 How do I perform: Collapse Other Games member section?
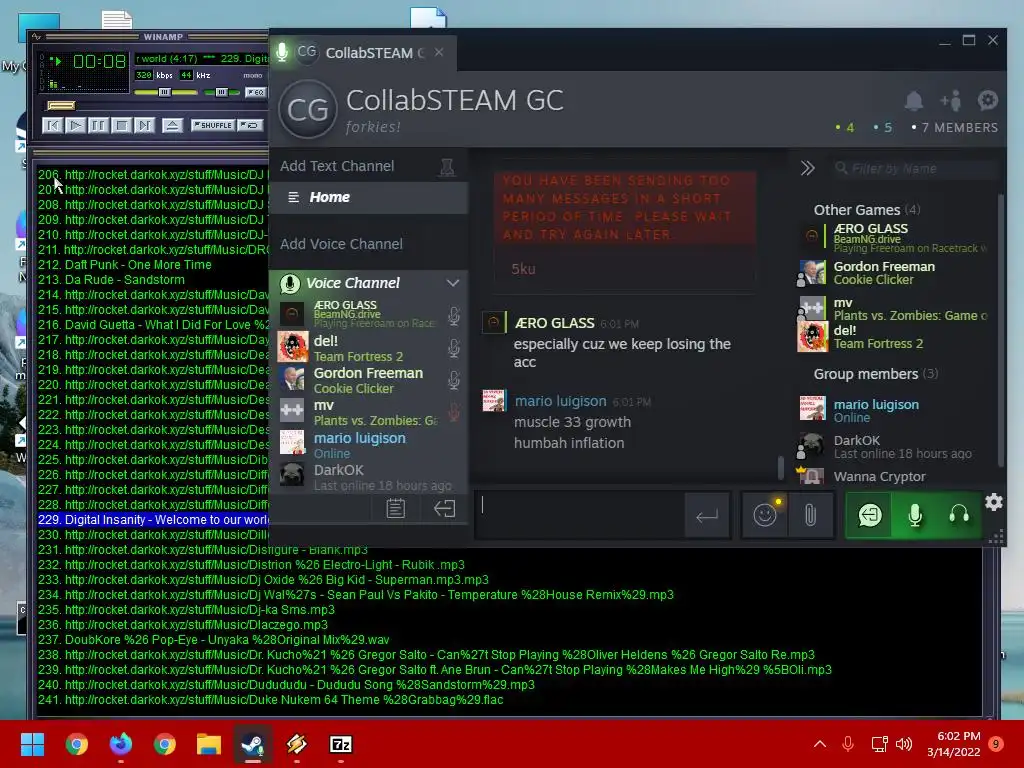tap(867, 210)
